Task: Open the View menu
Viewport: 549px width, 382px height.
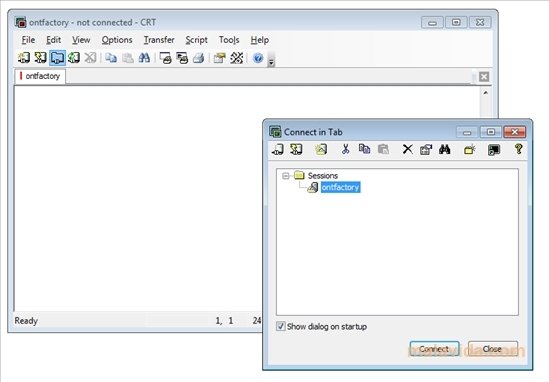Action: click(x=81, y=40)
